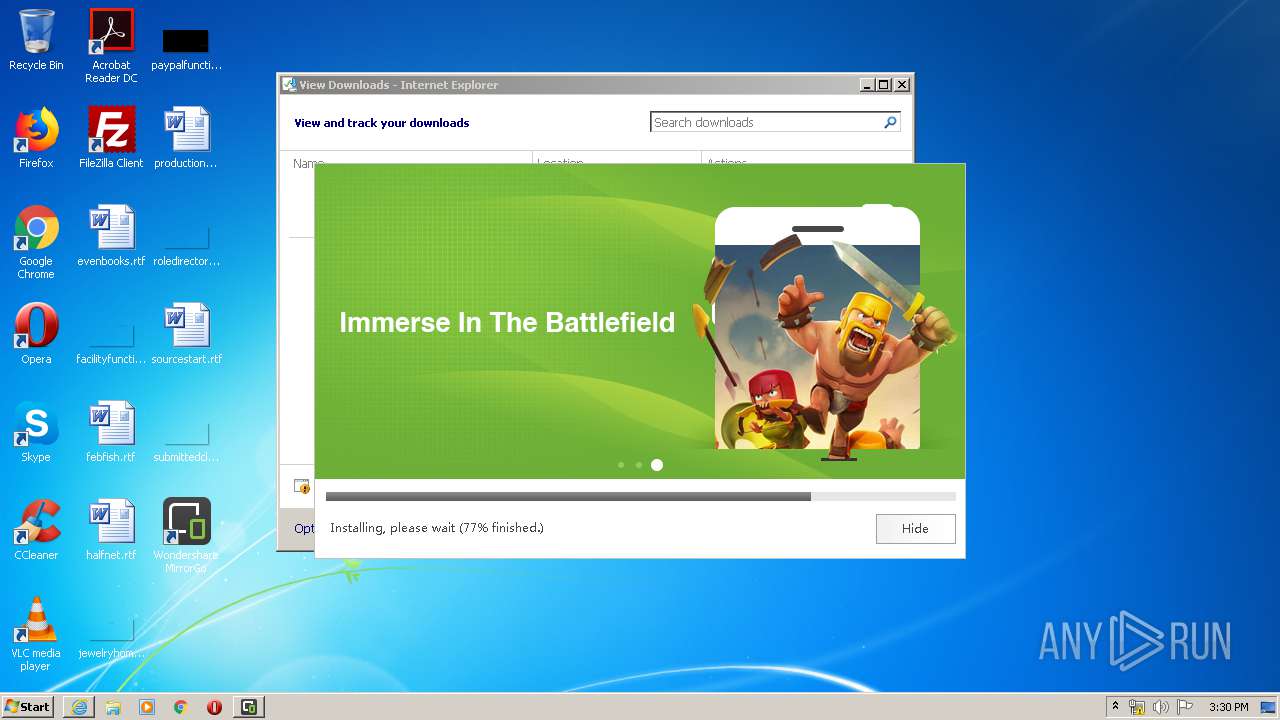
Task: Launch Opera desktop shortcut
Action: coord(36,334)
